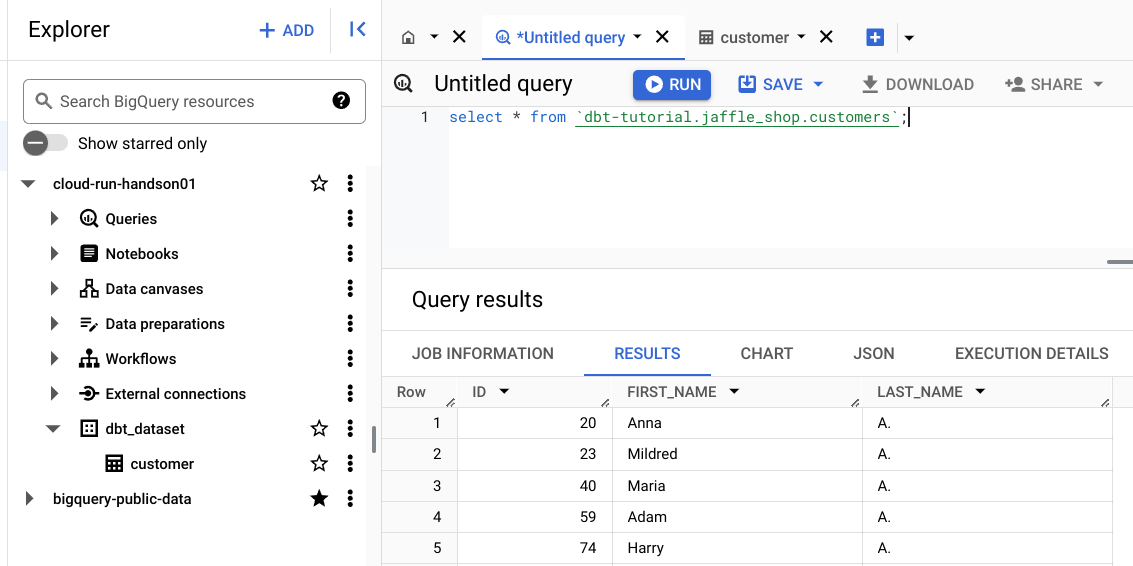Switch to the customer table tab
This screenshot has width=1133, height=566.
[x=744, y=37]
